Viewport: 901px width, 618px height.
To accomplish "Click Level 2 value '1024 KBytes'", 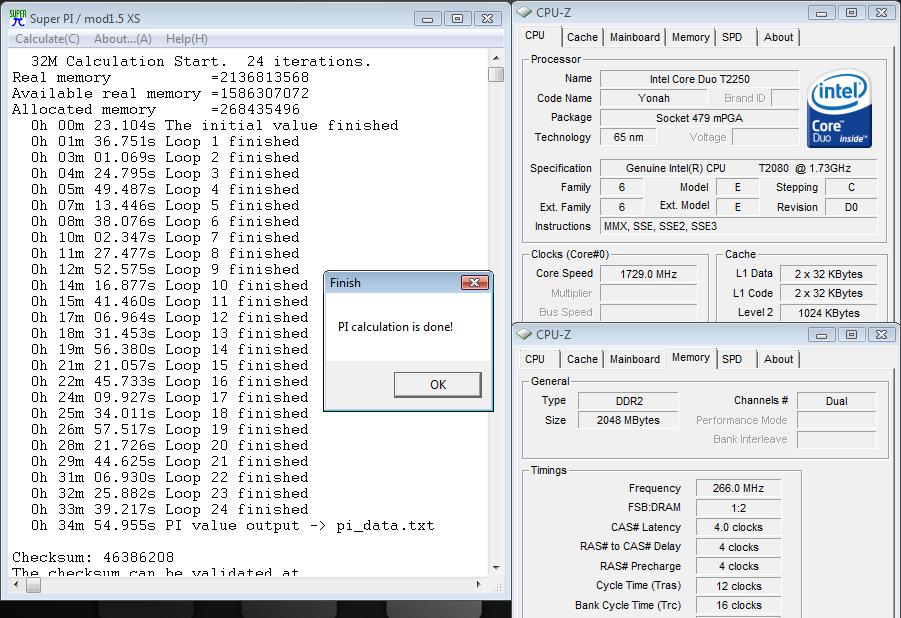I will coord(828,313).
